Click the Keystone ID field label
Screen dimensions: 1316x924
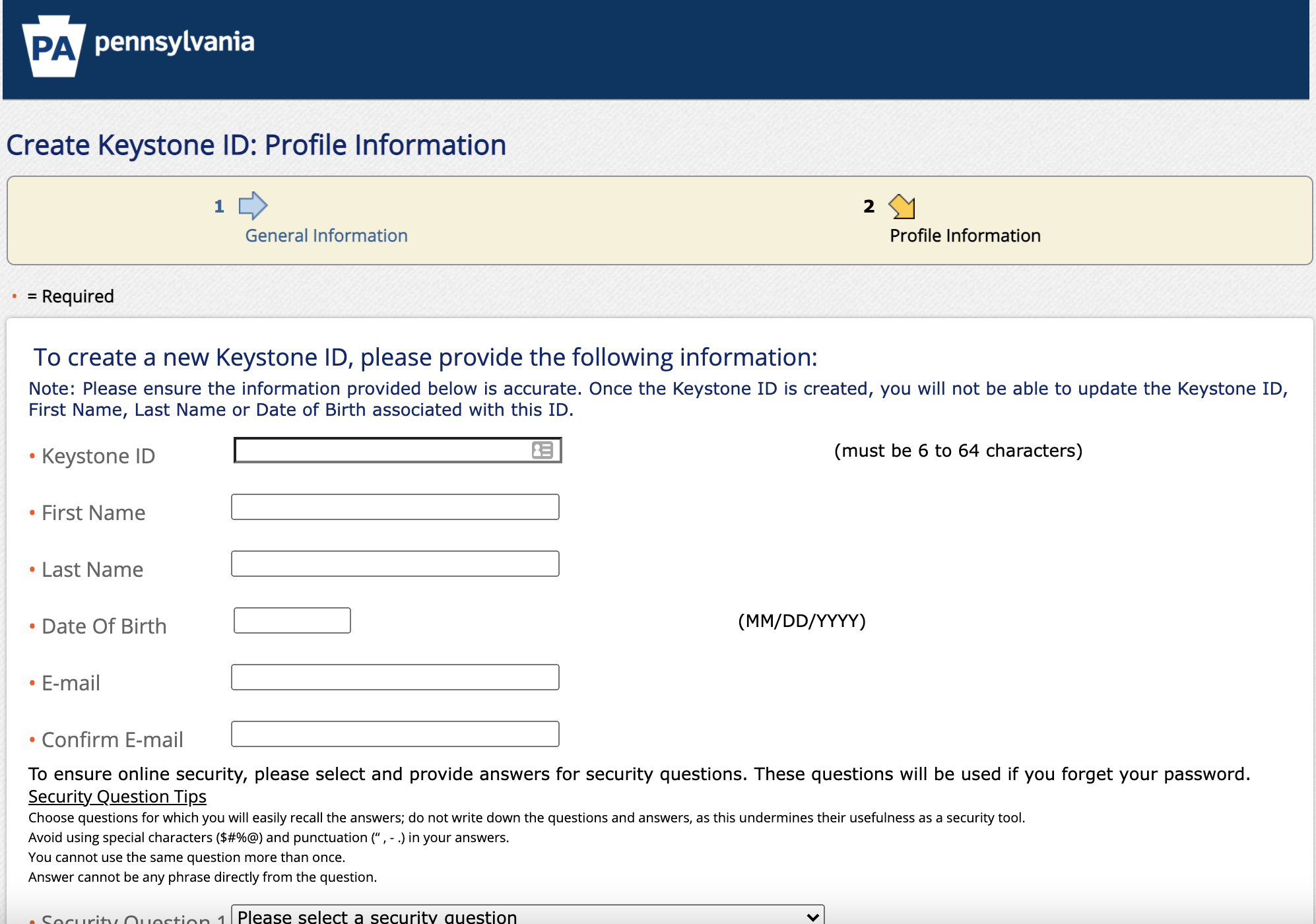tap(98, 456)
